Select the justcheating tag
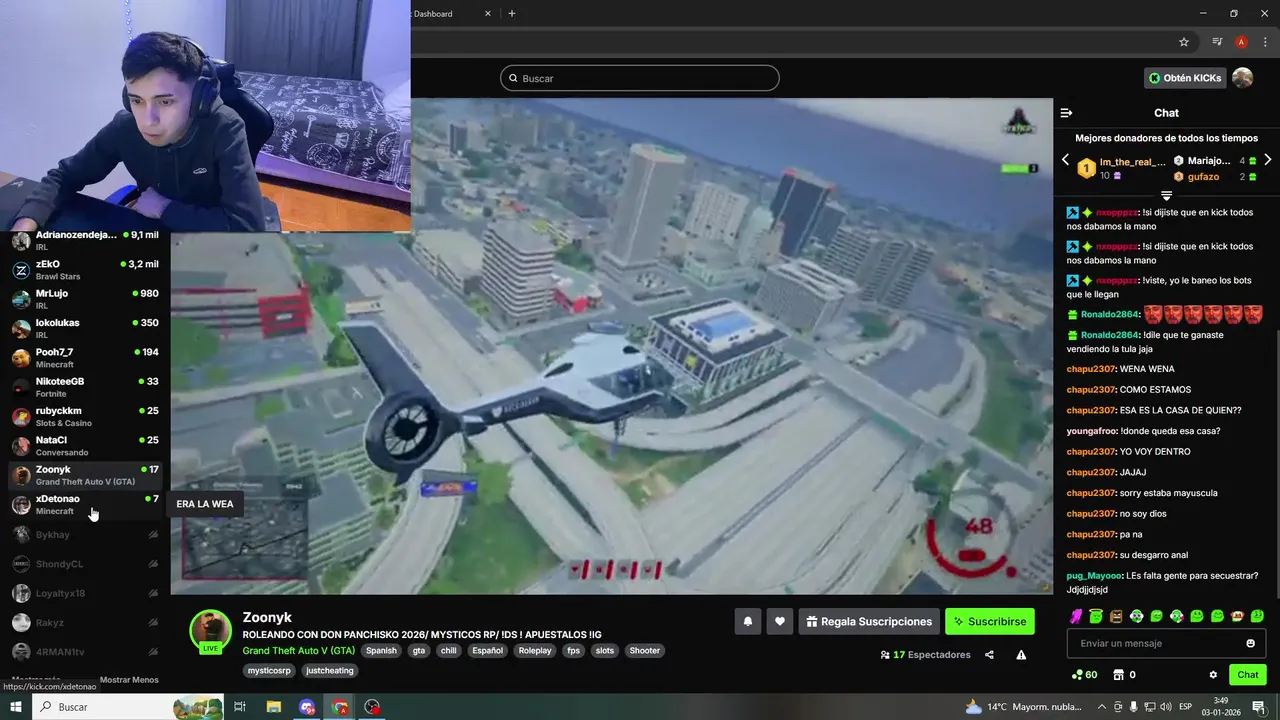 [330, 671]
